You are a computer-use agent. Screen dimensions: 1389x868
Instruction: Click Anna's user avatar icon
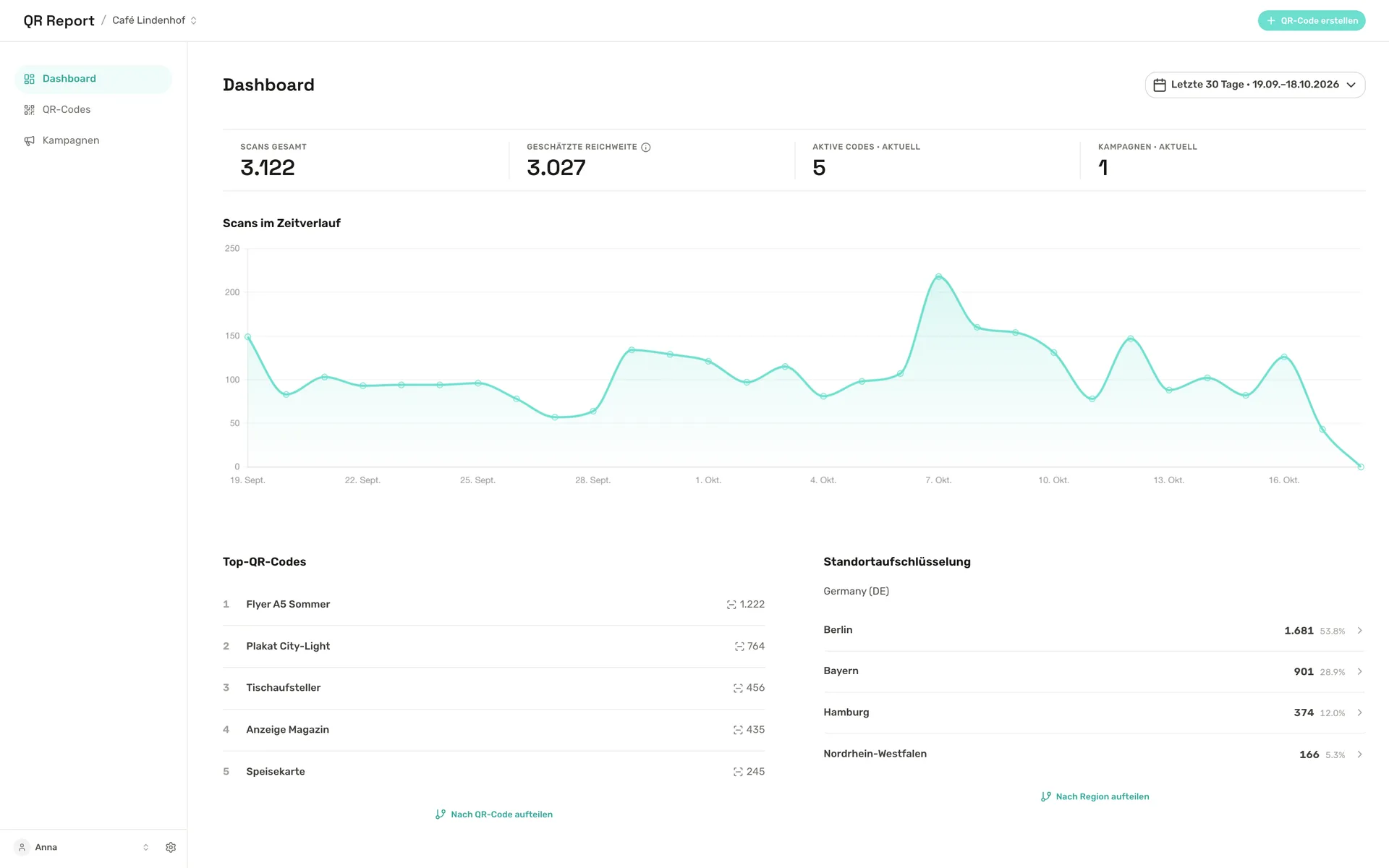click(x=22, y=847)
